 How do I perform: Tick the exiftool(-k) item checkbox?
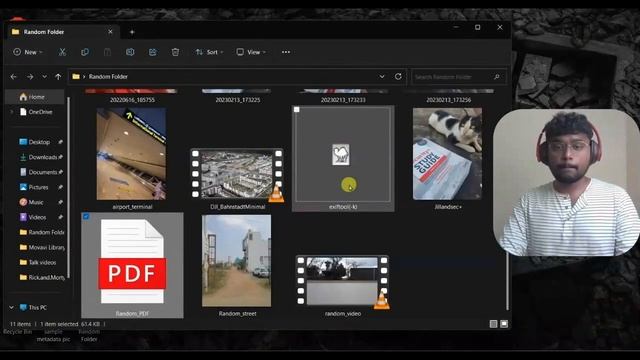[297, 109]
